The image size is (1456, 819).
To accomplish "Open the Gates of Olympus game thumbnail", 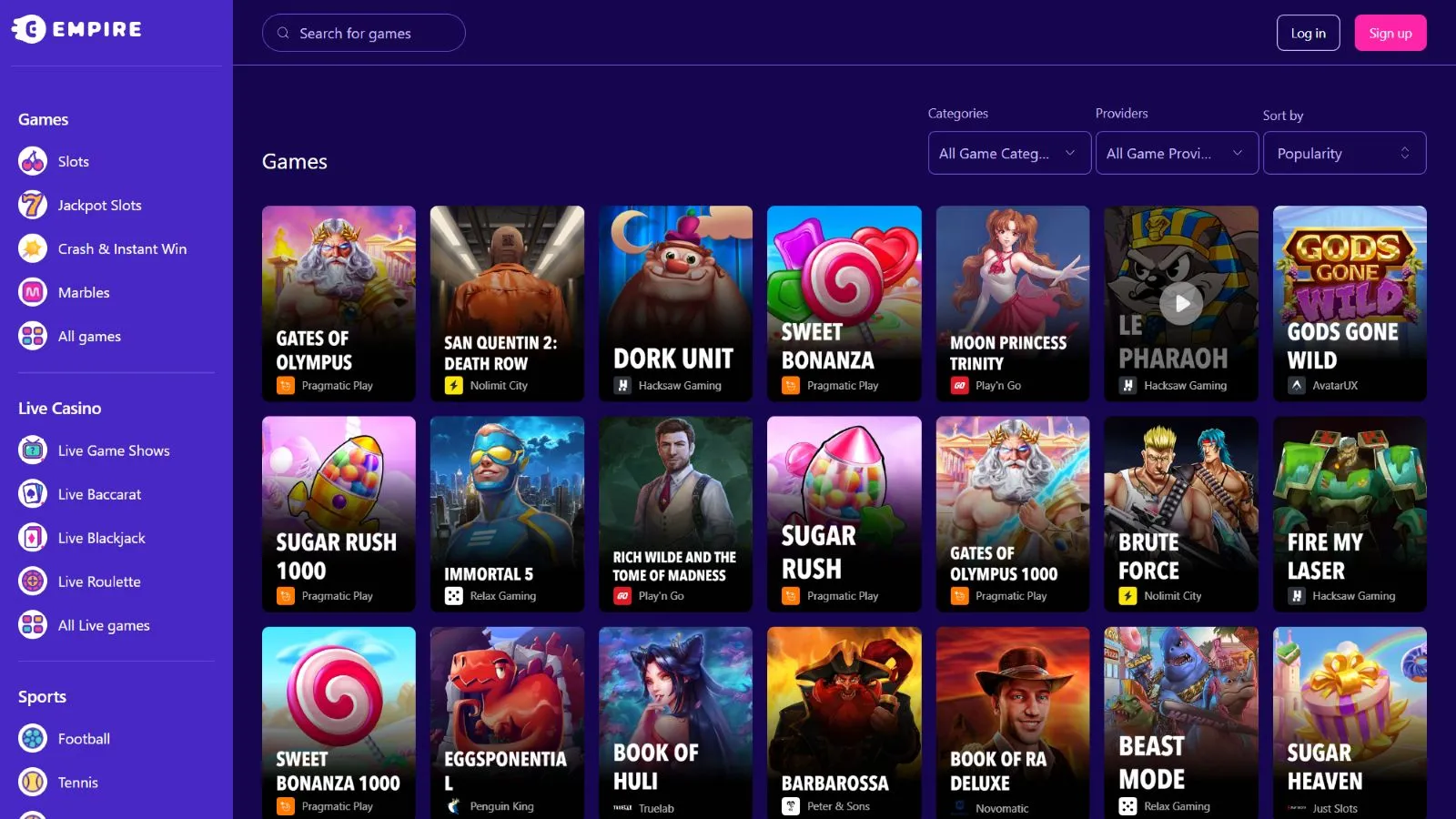I will tap(339, 303).
